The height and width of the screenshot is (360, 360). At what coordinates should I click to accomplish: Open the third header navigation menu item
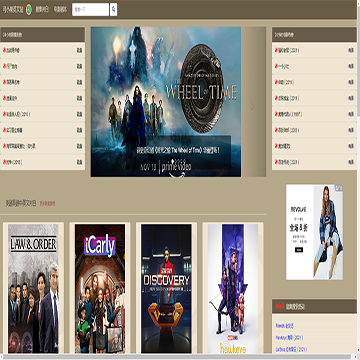[x=60, y=10]
